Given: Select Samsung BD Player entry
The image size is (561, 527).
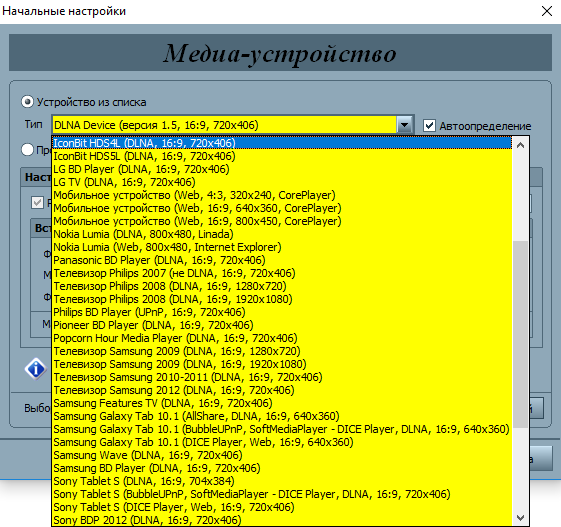Looking at the screenshot, I should (x=282, y=468).
